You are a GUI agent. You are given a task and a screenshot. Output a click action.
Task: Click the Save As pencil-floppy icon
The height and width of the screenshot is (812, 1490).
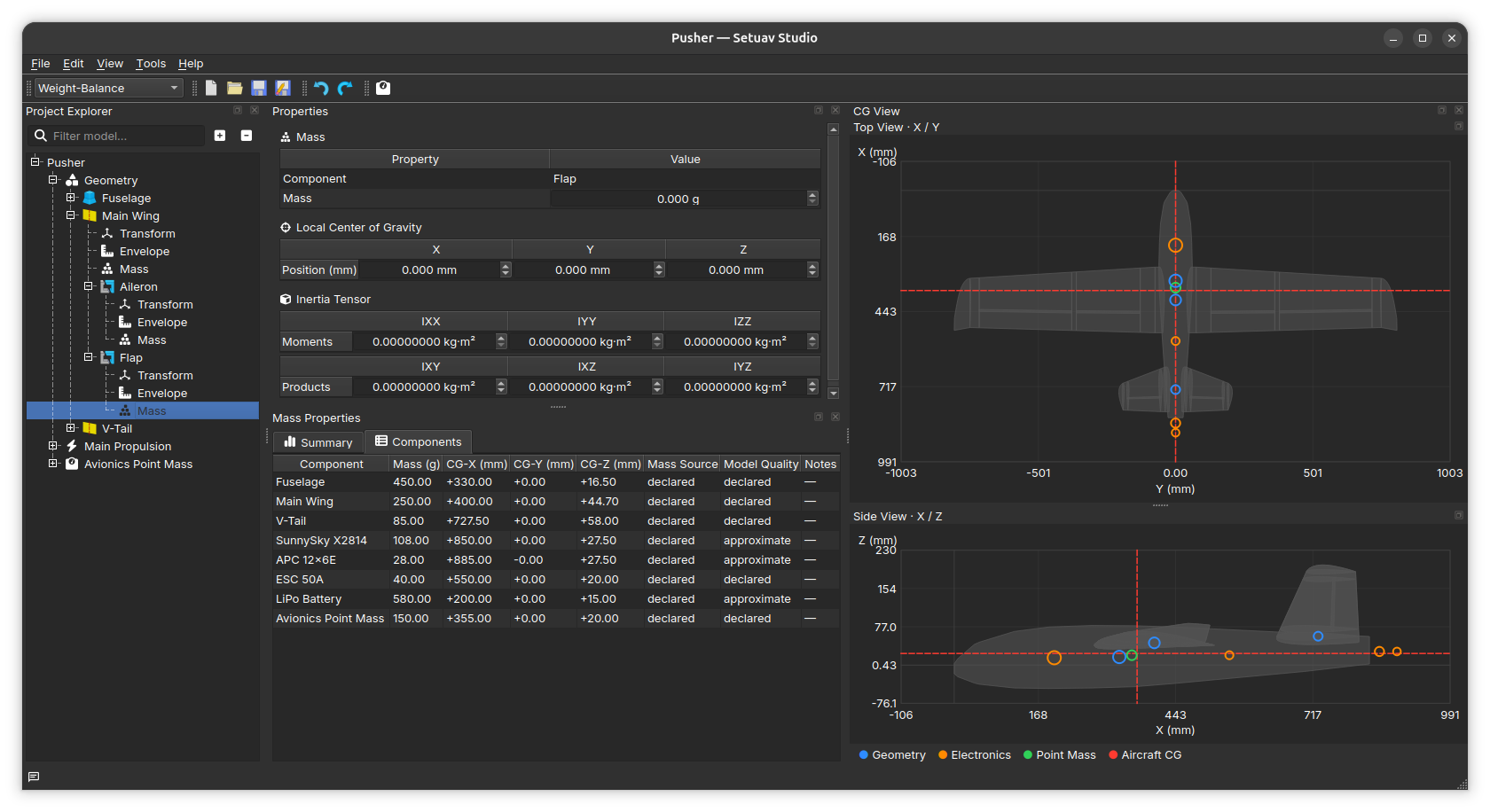283,88
